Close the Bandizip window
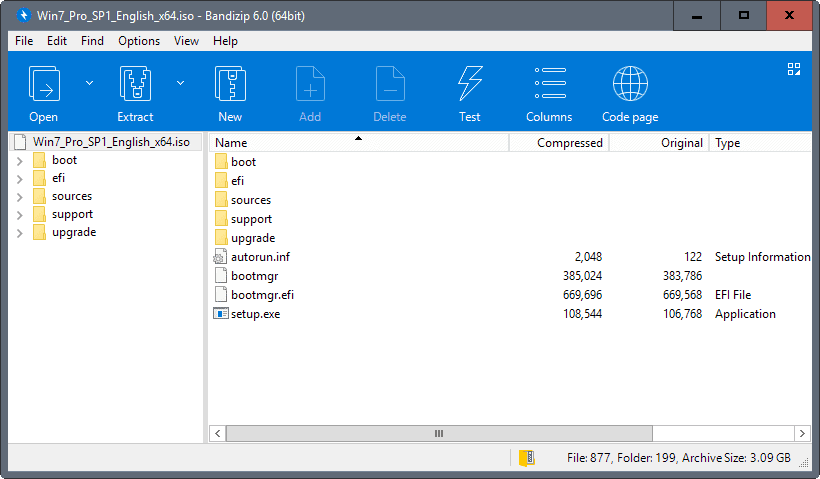The width and height of the screenshot is (820, 479). (x=789, y=16)
